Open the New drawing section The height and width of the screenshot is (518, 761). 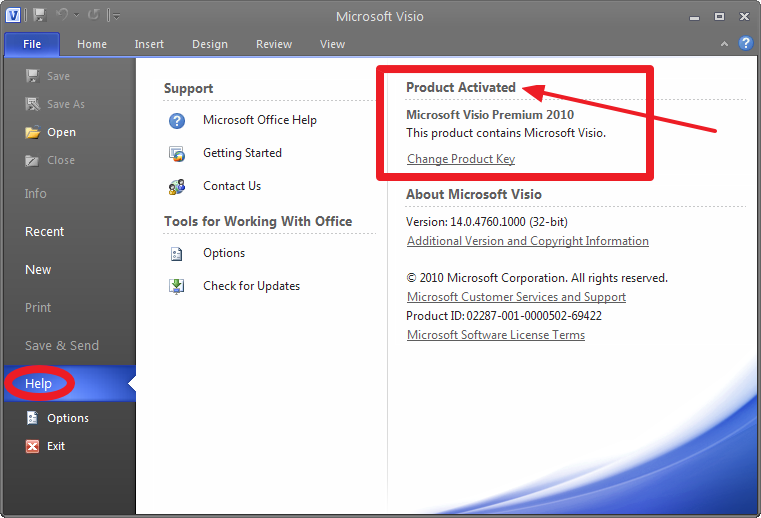[x=38, y=269]
